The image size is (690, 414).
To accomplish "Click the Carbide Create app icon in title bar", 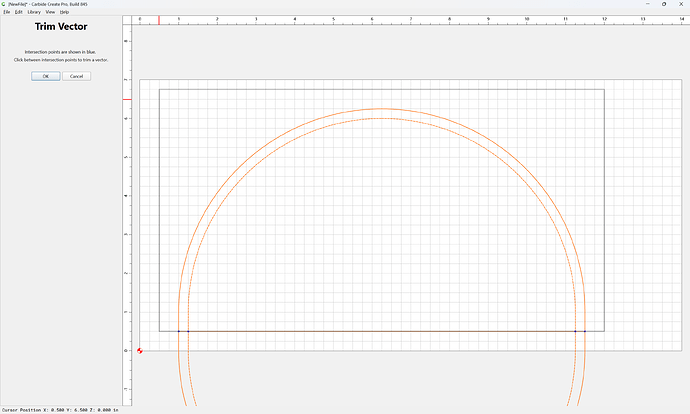I will click(4, 4).
